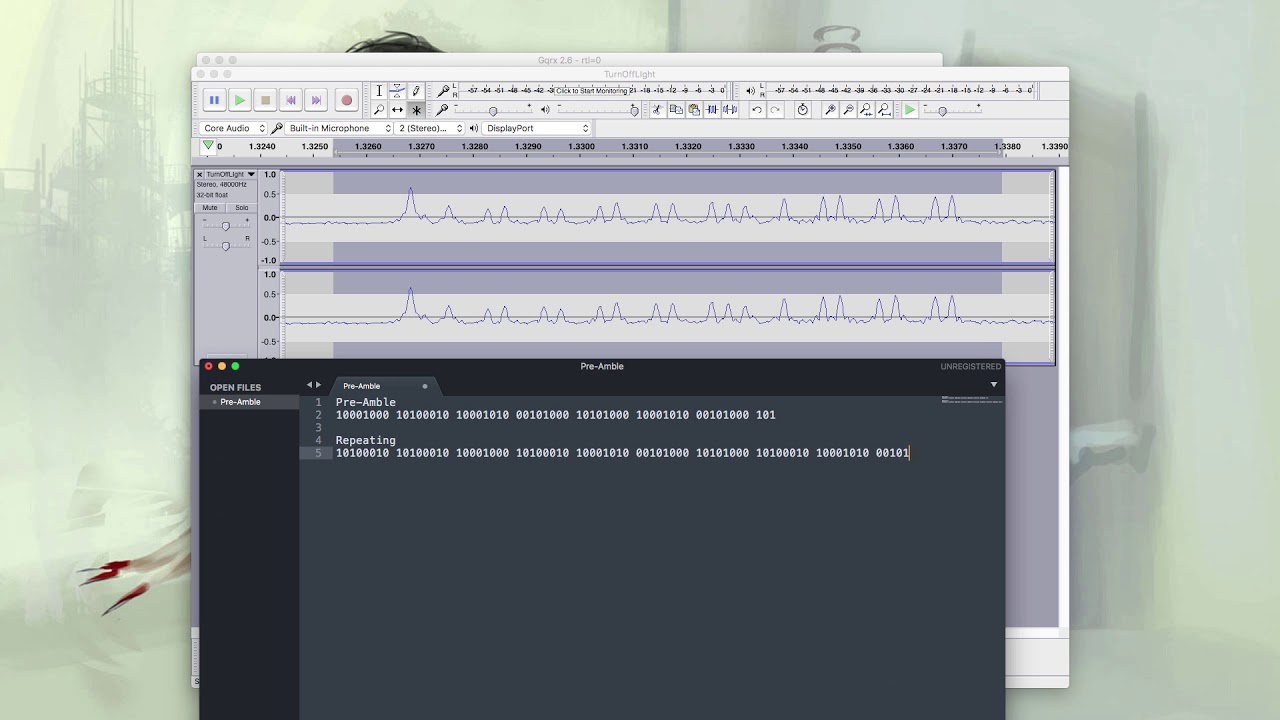
Task: Select the Zoom magnifier tool
Action: [x=379, y=110]
